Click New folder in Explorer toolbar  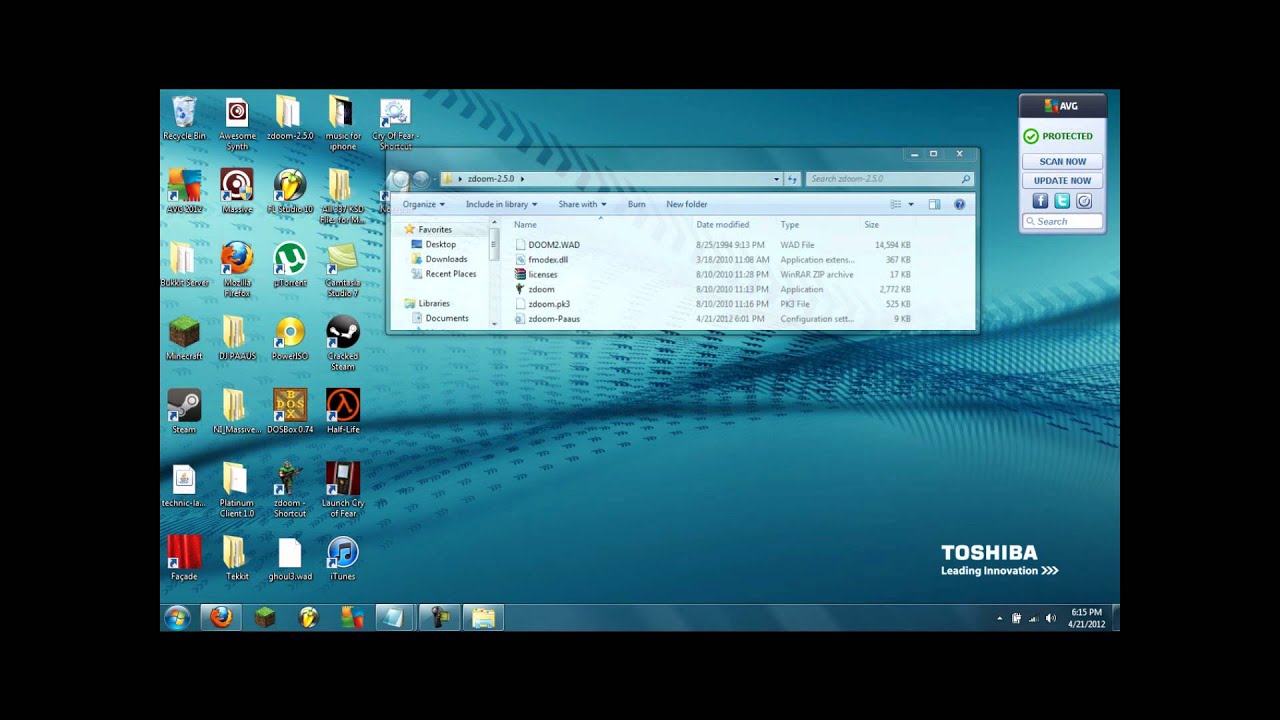click(x=687, y=204)
